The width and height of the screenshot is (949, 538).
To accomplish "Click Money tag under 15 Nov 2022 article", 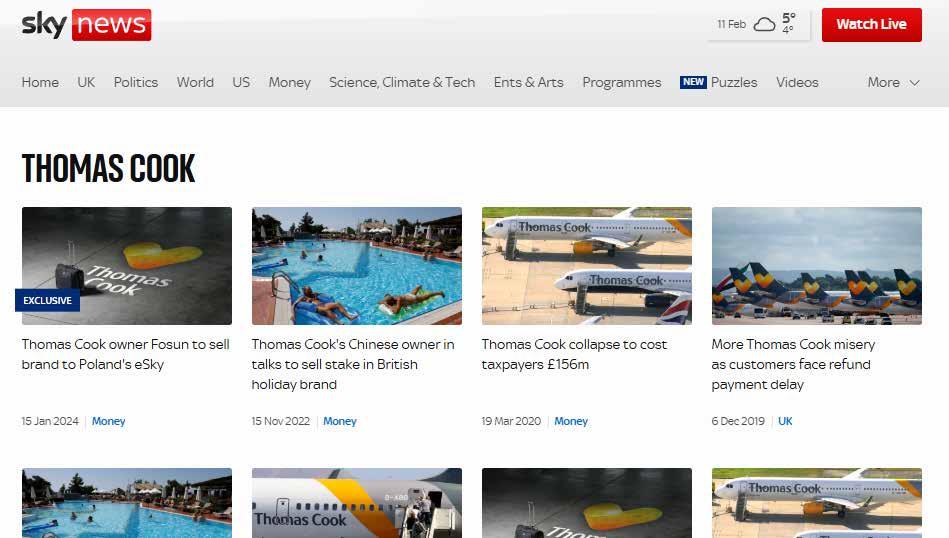I will click(340, 421).
